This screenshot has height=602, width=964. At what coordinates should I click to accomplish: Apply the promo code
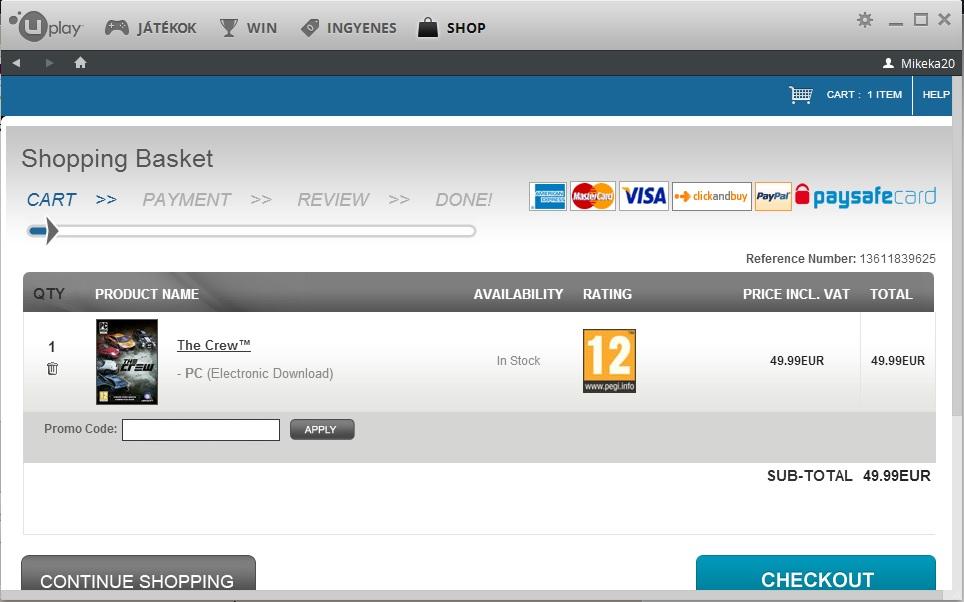[322, 430]
